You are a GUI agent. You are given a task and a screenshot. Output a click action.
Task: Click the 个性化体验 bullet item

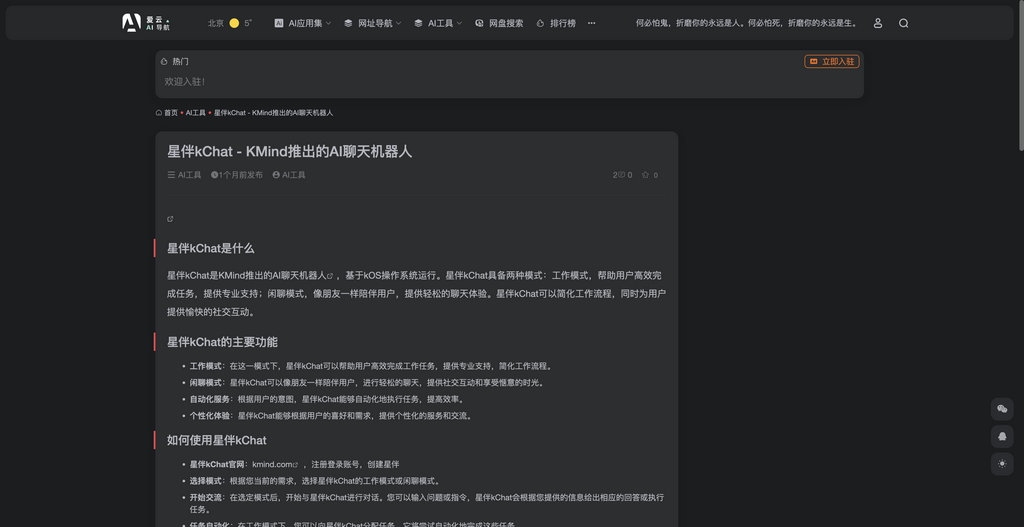tap(331, 415)
